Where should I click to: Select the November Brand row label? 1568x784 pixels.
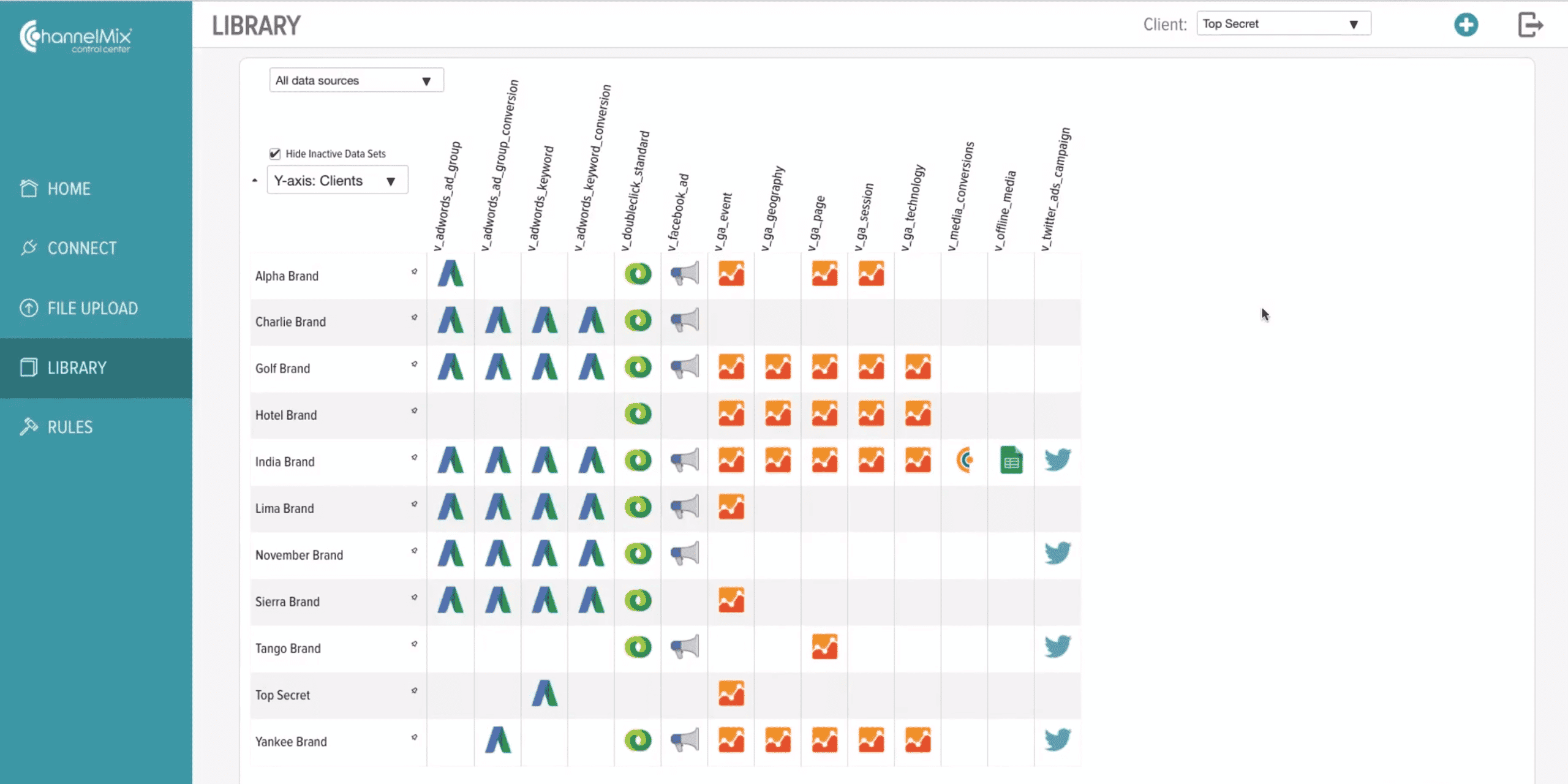[299, 555]
